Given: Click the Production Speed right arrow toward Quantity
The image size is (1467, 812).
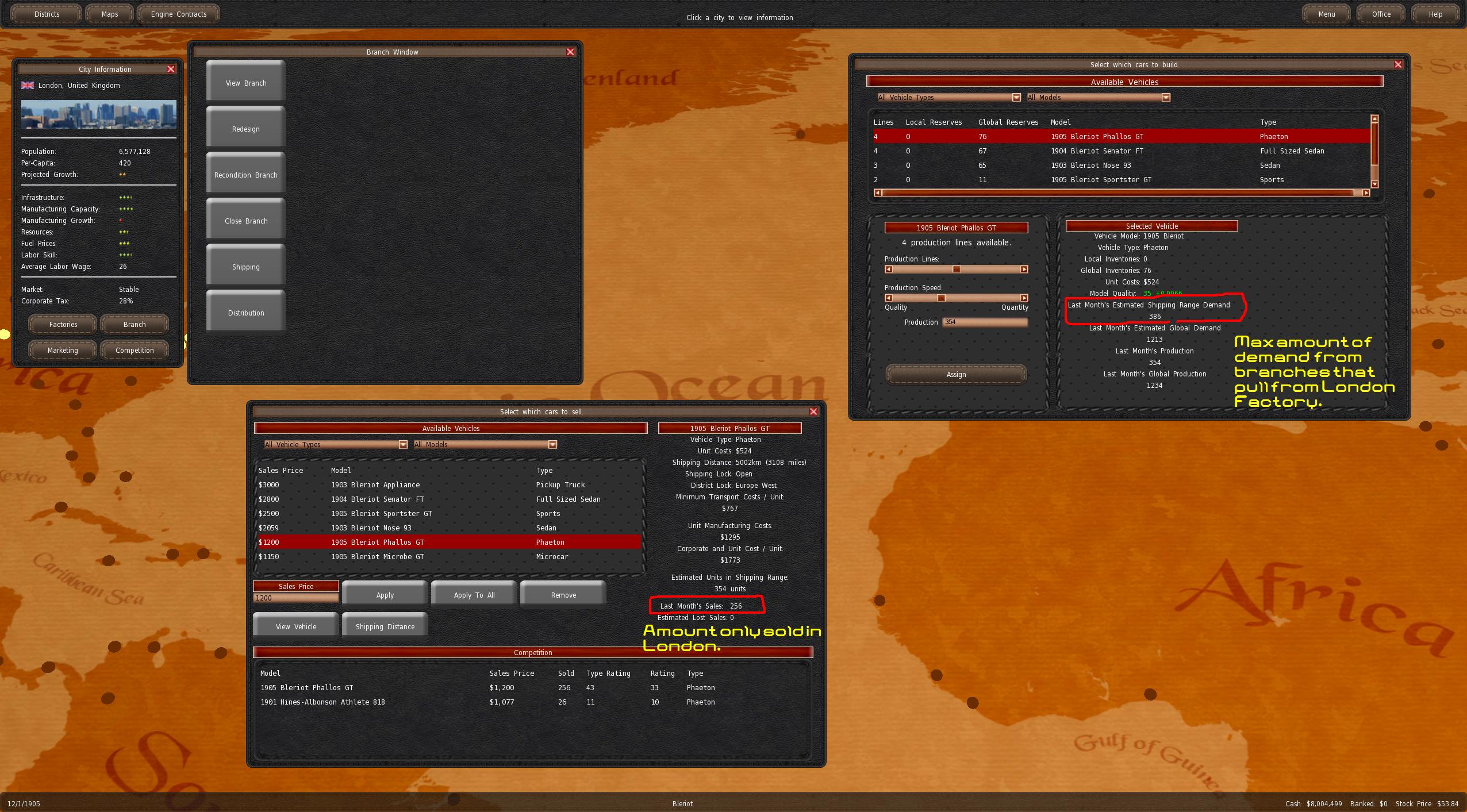Looking at the screenshot, I should 1024,298.
